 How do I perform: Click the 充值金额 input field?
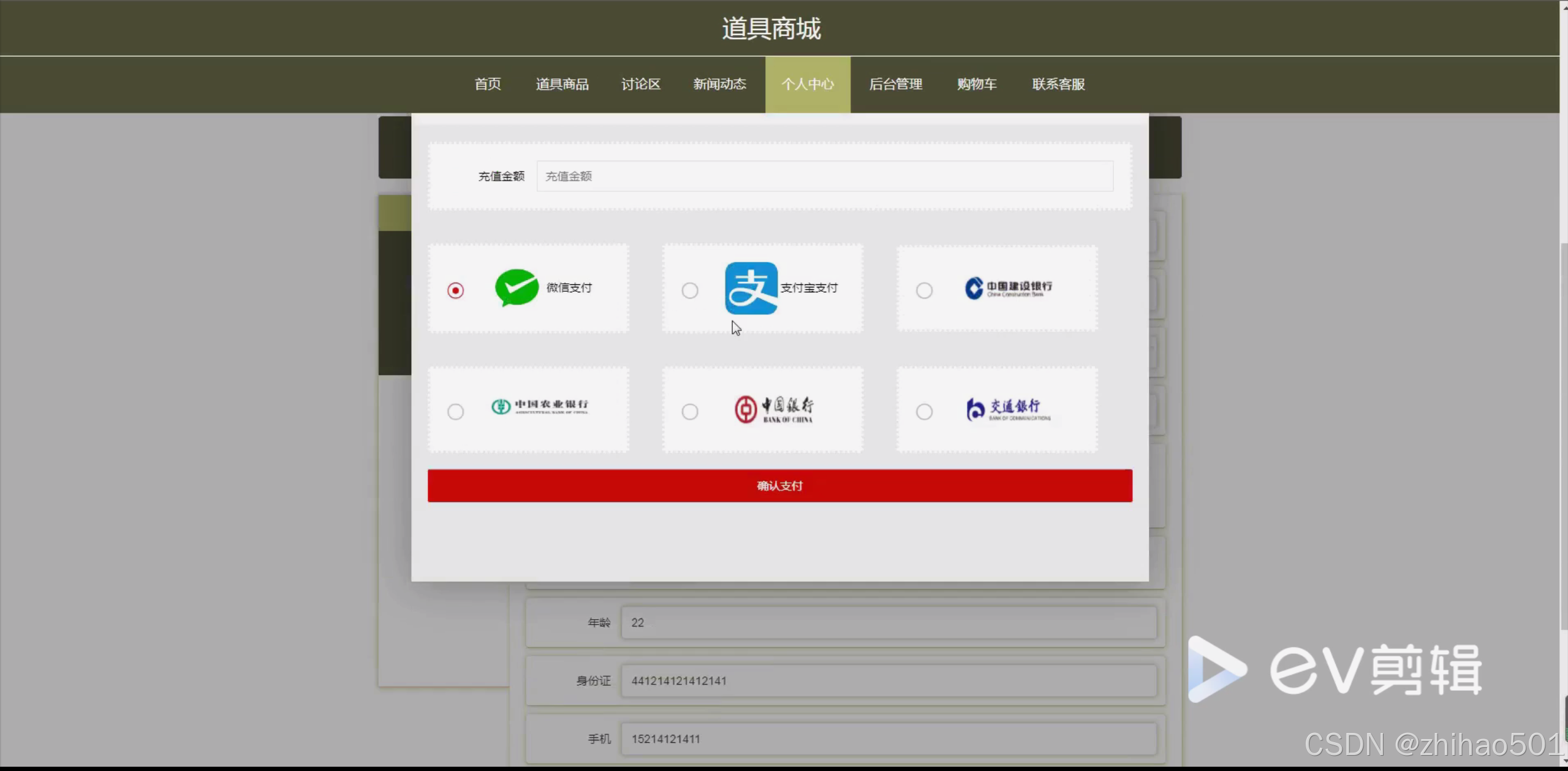[x=824, y=177]
